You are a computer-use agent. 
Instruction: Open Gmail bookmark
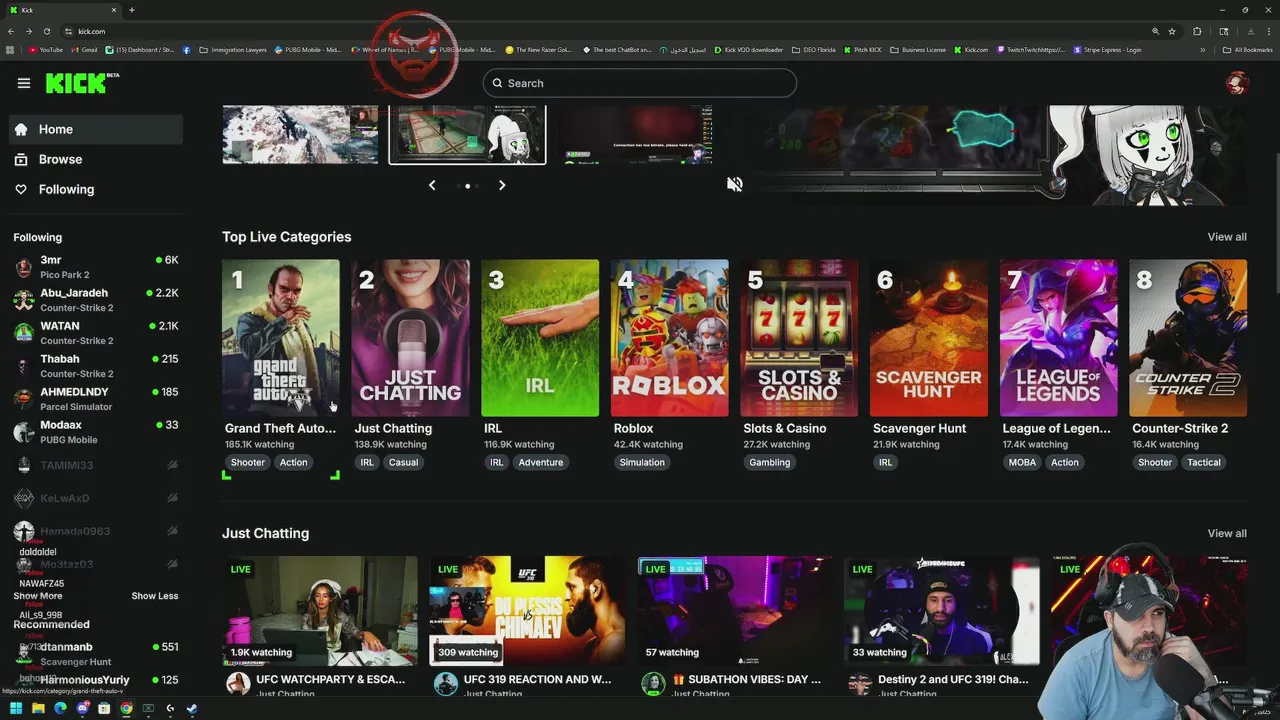tap(84, 50)
